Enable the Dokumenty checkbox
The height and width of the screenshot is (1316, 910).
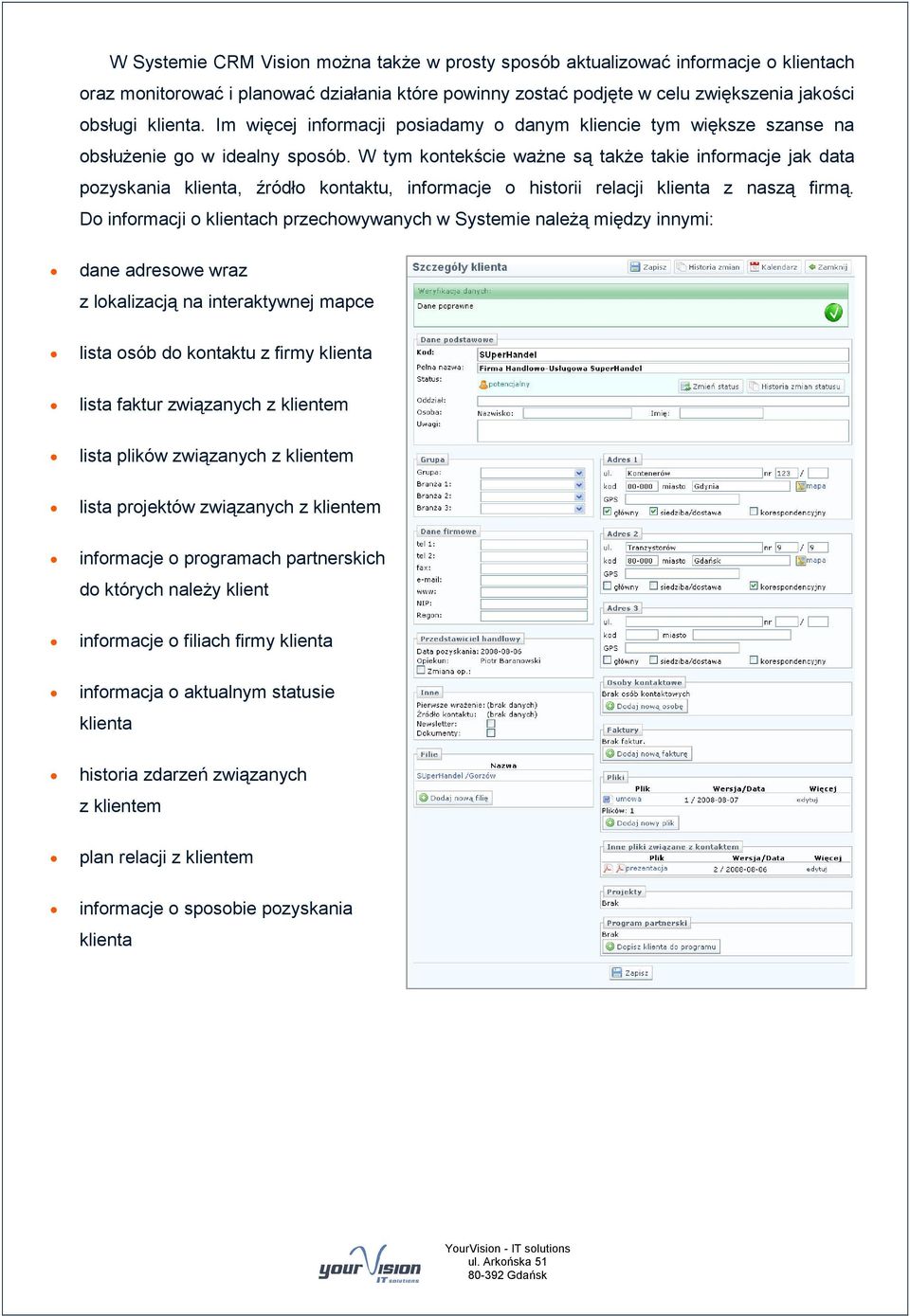(491, 733)
